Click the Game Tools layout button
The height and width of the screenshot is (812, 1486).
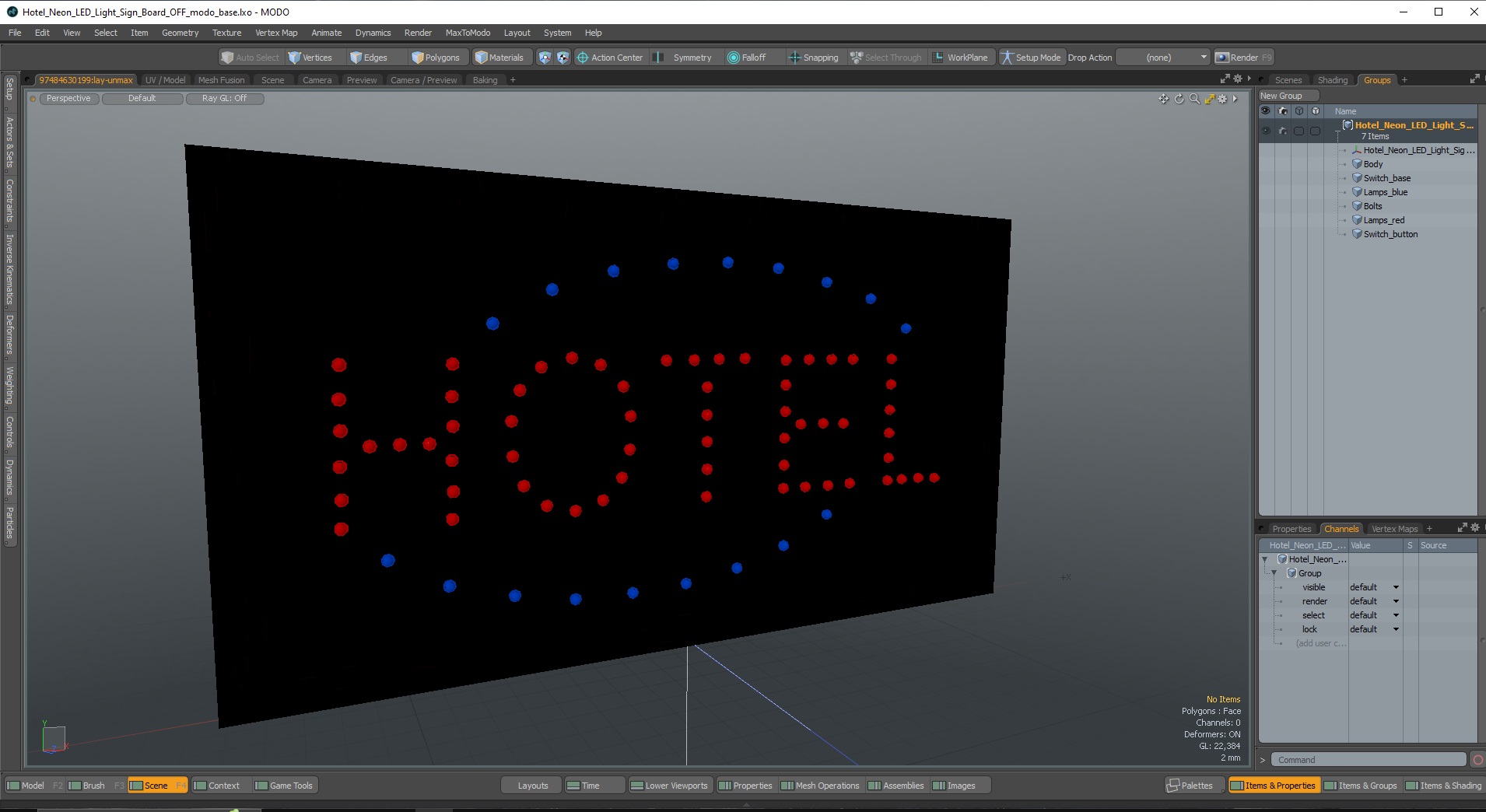click(284, 786)
